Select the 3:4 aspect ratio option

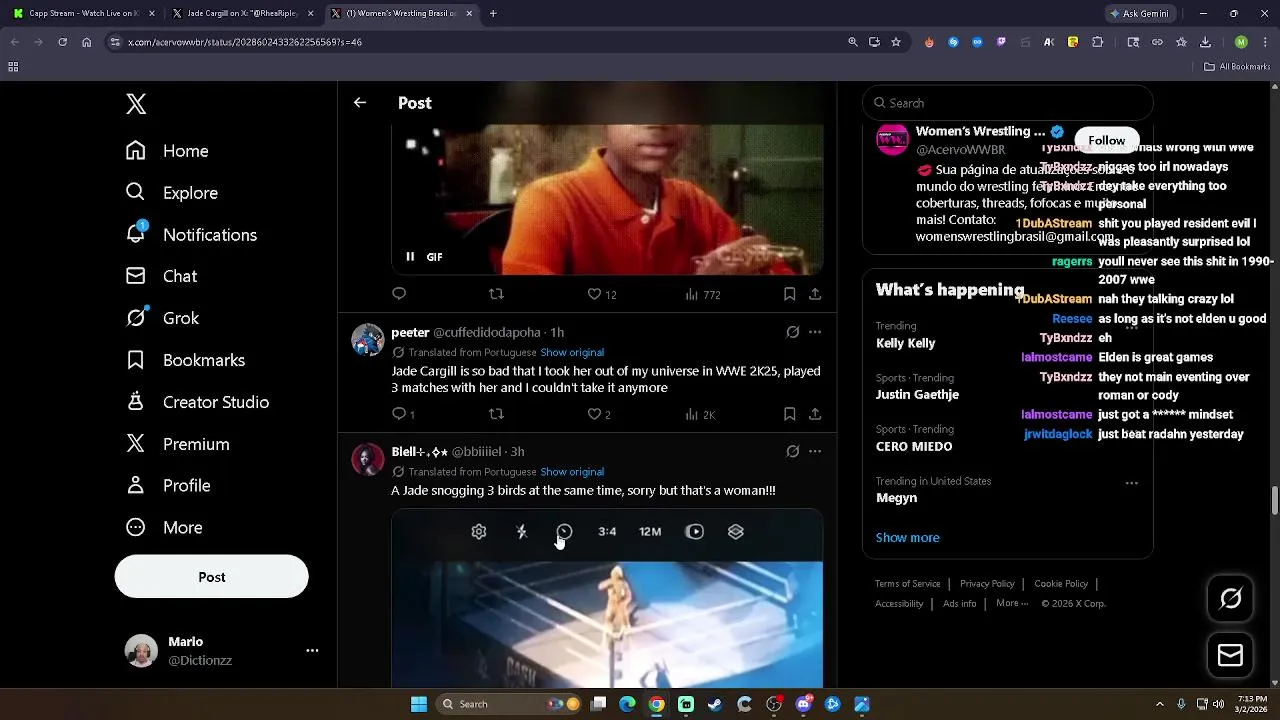607,532
